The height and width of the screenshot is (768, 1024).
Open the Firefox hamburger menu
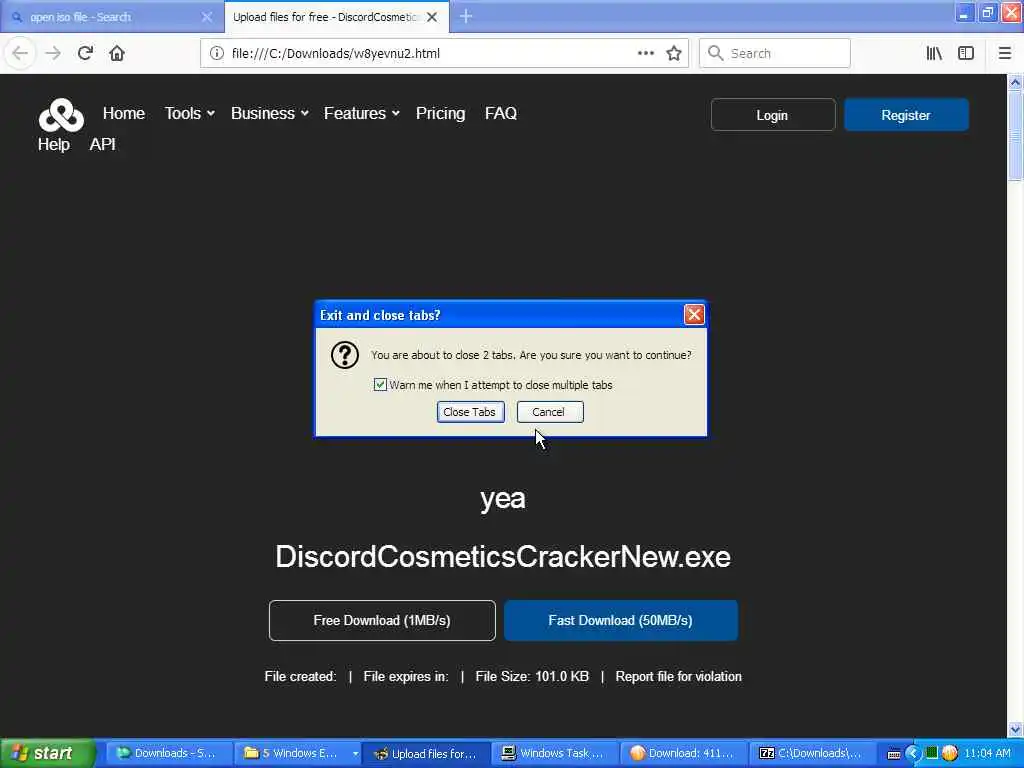click(1005, 53)
